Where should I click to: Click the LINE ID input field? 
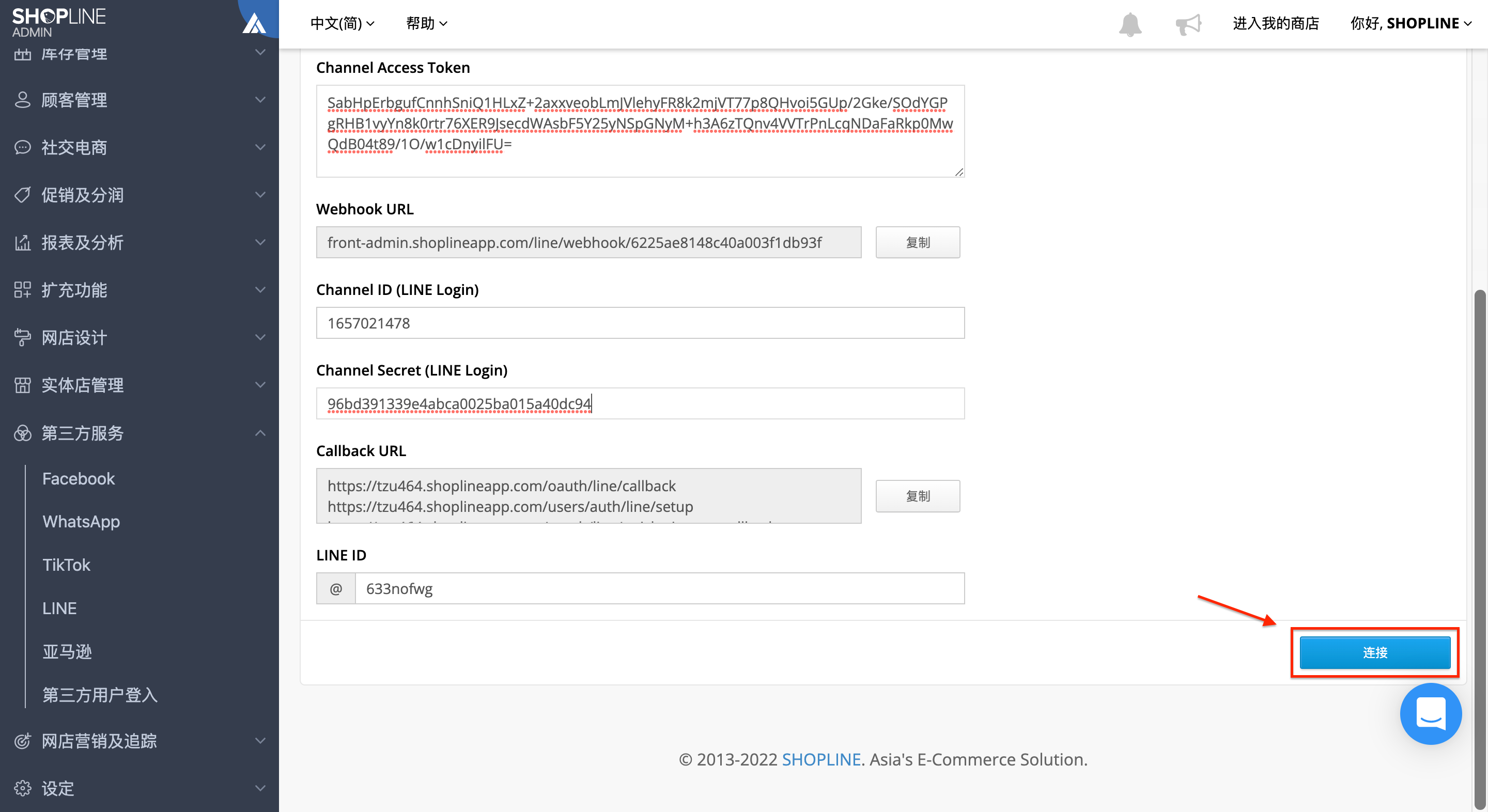click(660, 588)
